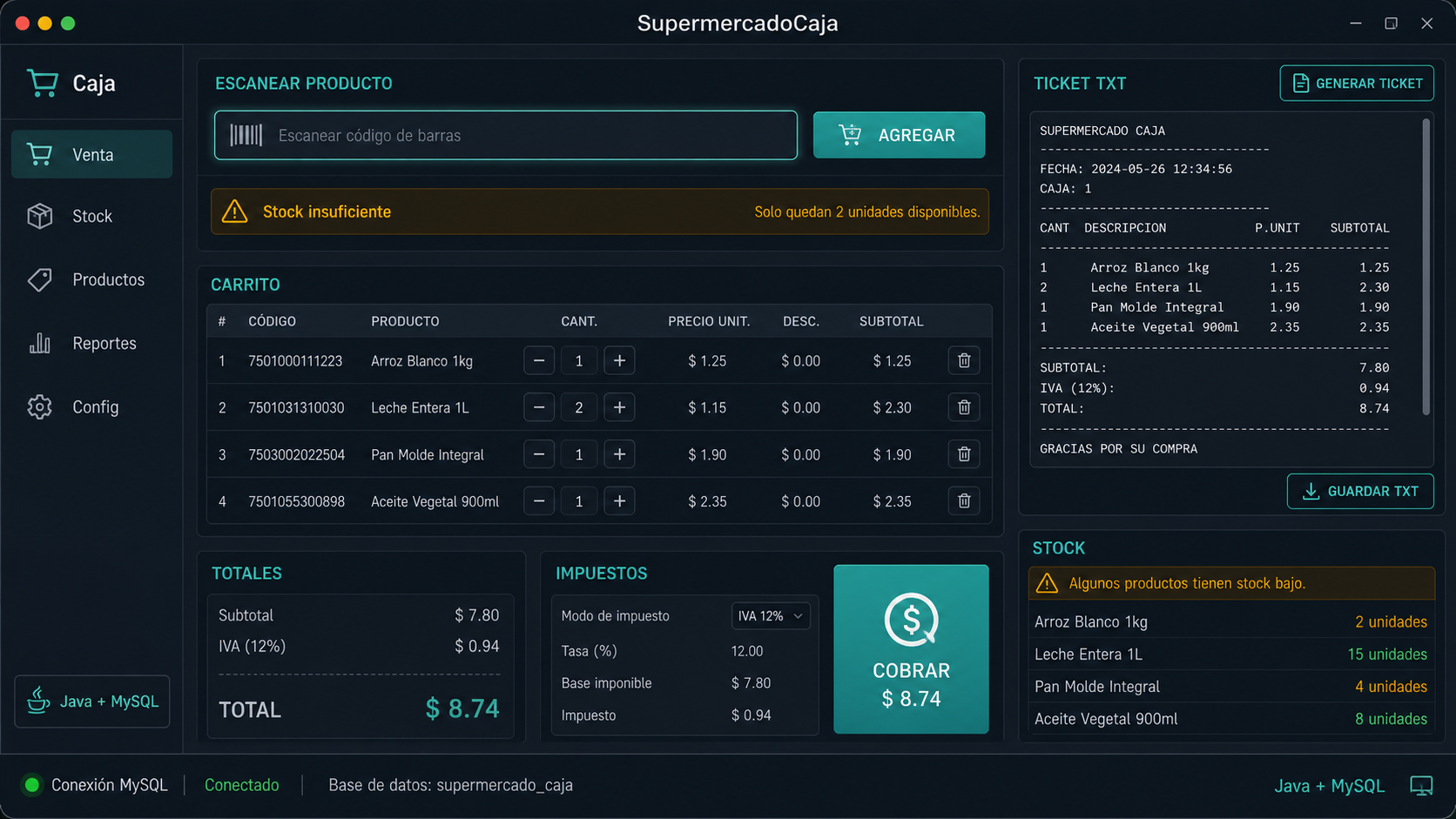The image size is (1456, 819).
Task: Click the SUBTOTAL column header in cart
Action: click(892, 321)
